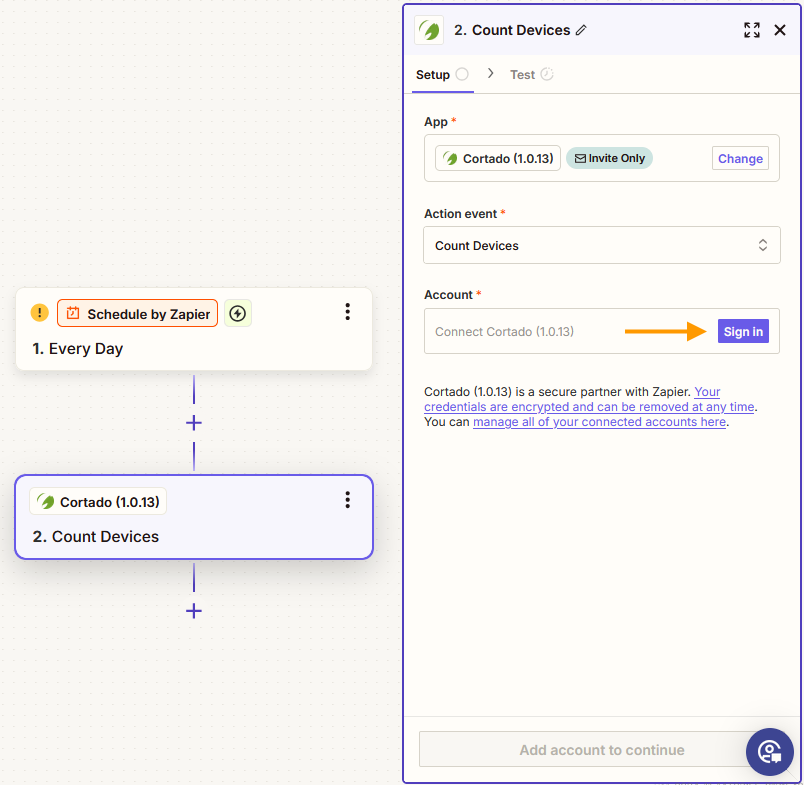Select the 1. Every Day step
The width and height of the screenshot is (804, 785).
click(194, 329)
